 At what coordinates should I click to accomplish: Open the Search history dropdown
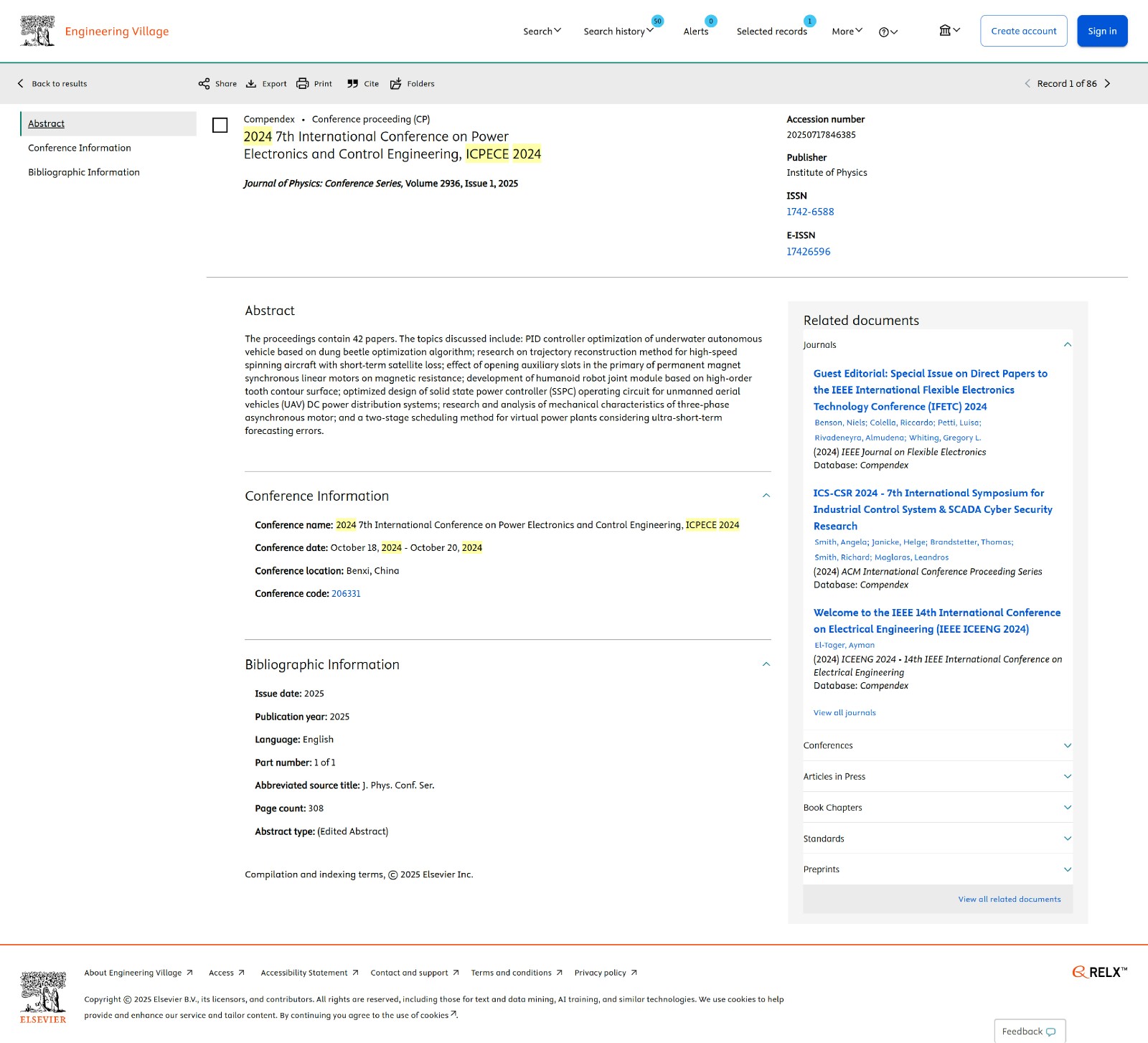coord(618,31)
